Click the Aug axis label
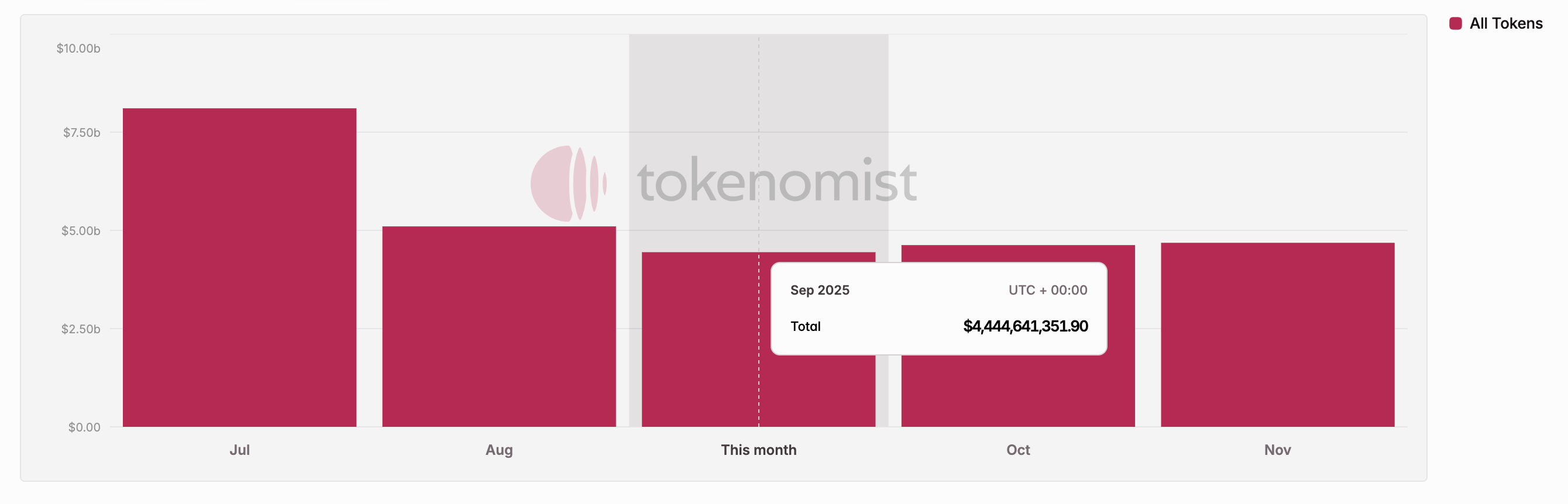This screenshot has height=504, width=1568. (x=498, y=450)
